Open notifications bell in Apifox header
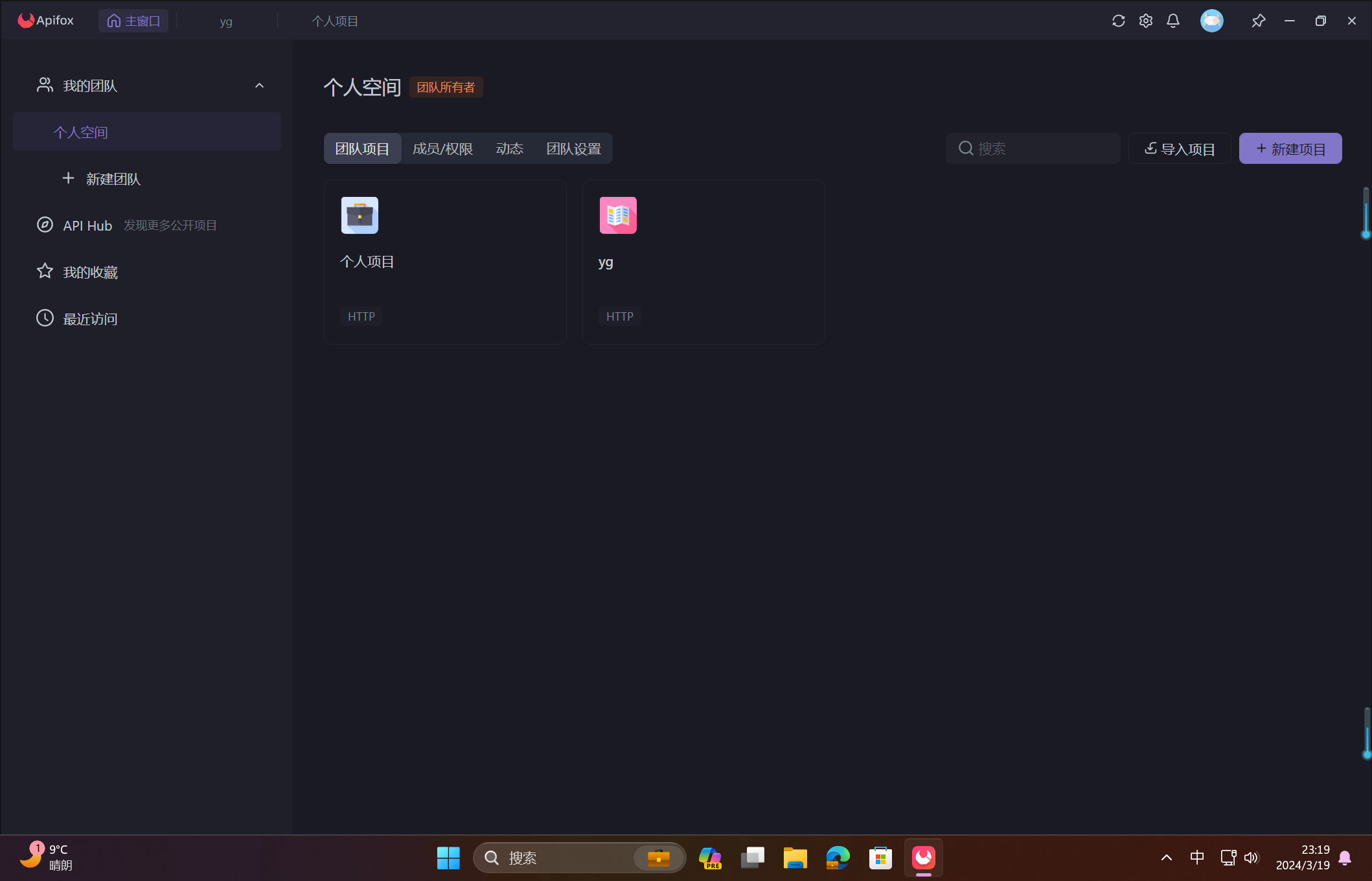1372x881 pixels. (1172, 21)
